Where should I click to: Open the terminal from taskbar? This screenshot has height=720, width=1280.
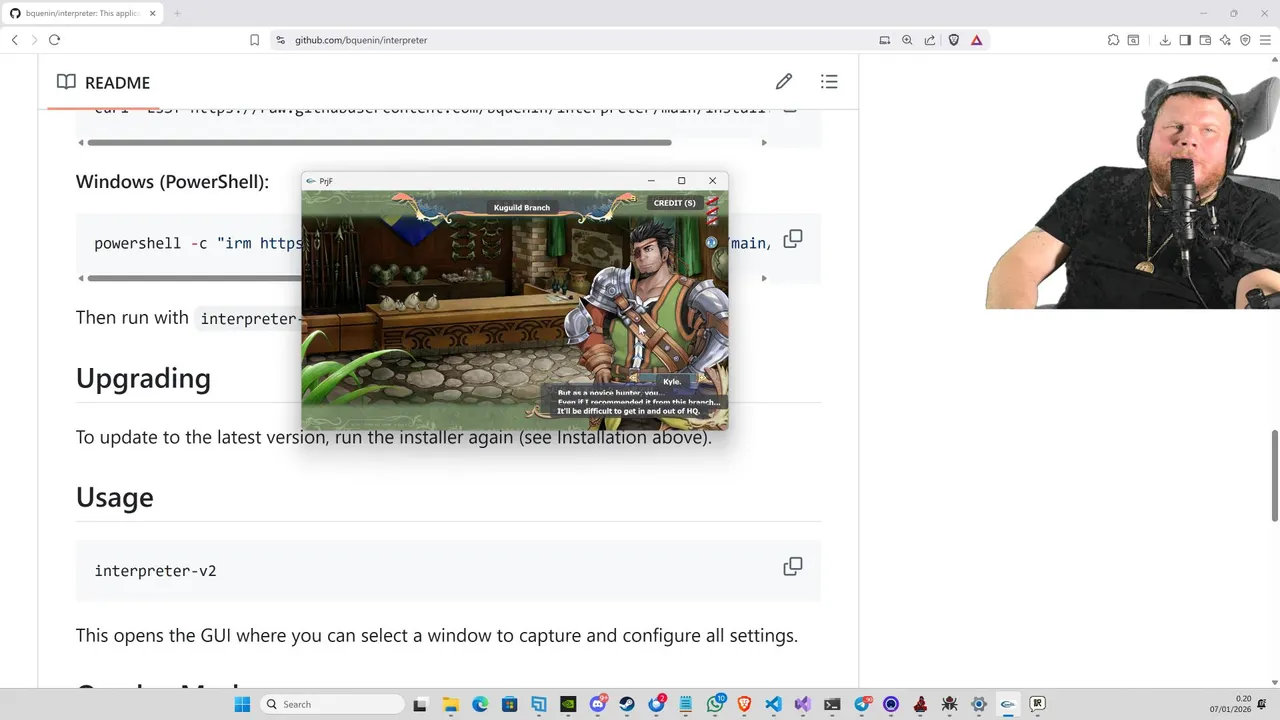(x=832, y=704)
